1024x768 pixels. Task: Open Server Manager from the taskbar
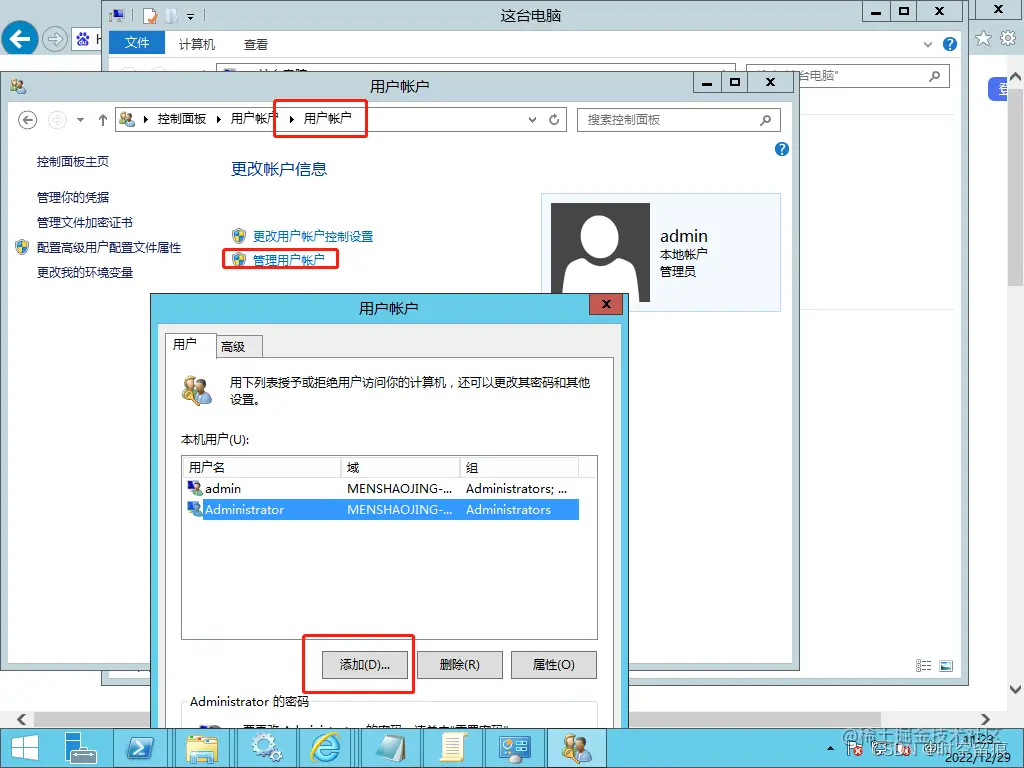(81, 748)
